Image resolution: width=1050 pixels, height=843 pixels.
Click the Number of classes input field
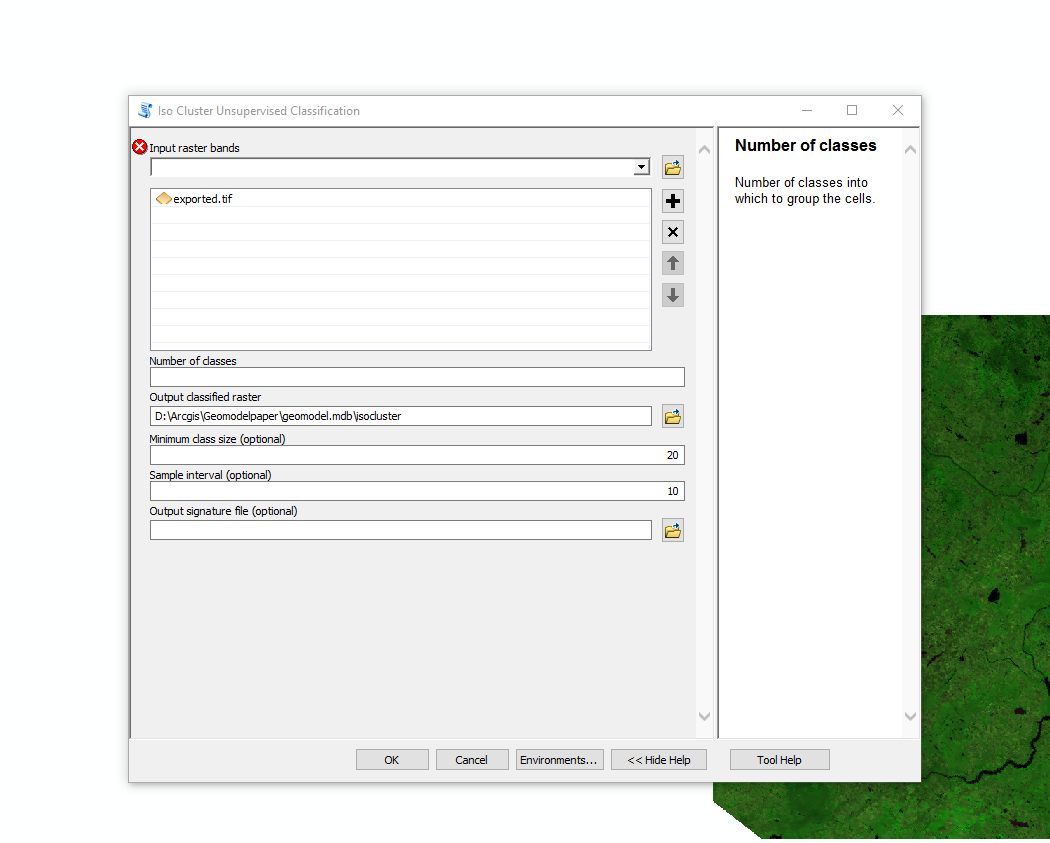click(x=416, y=376)
